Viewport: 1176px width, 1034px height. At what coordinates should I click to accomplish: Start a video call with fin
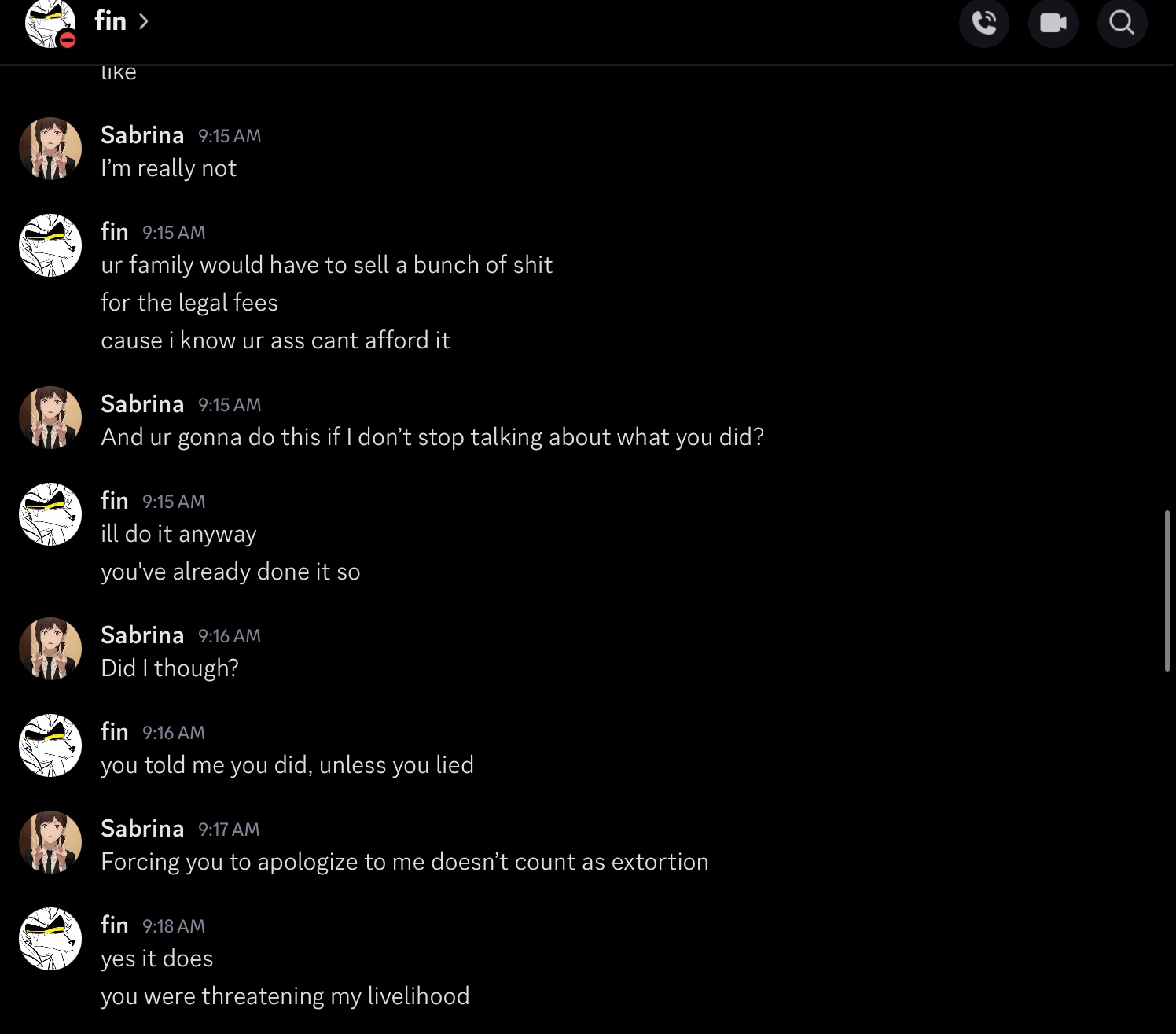1053,23
